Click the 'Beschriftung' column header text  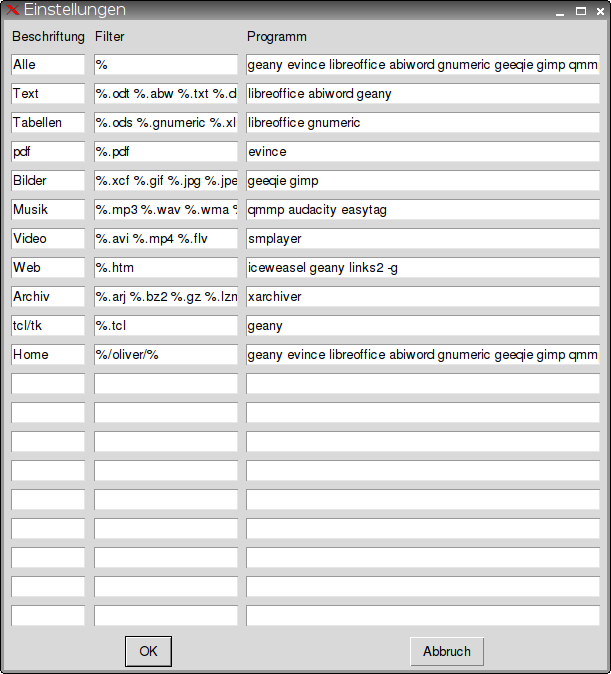48,37
